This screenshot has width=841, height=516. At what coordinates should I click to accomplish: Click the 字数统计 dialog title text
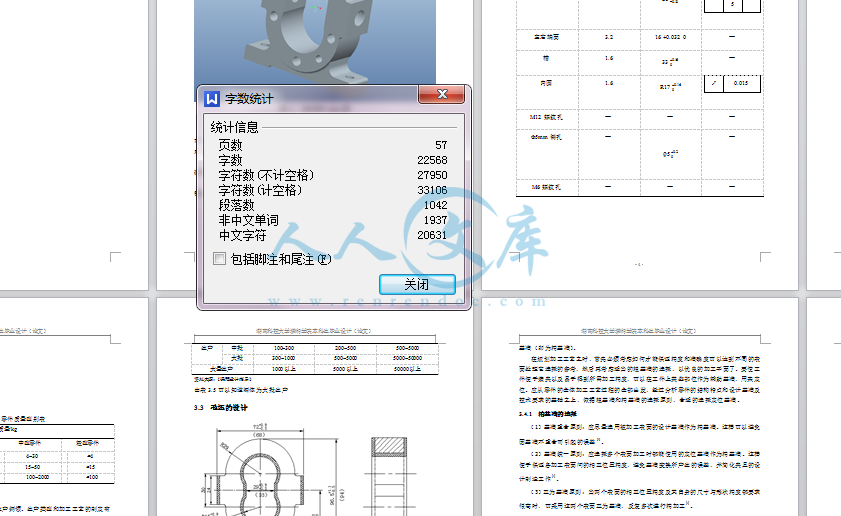pyautogui.click(x=249, y=99)
